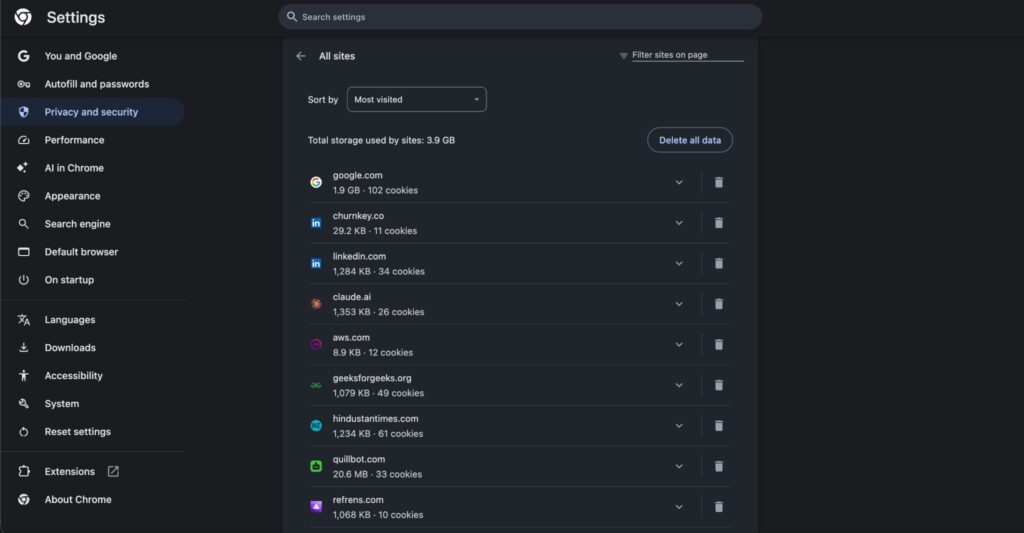
Task: Remove geeksforgeeks.org data with trash icon
Action: click(x=718, y=385)
